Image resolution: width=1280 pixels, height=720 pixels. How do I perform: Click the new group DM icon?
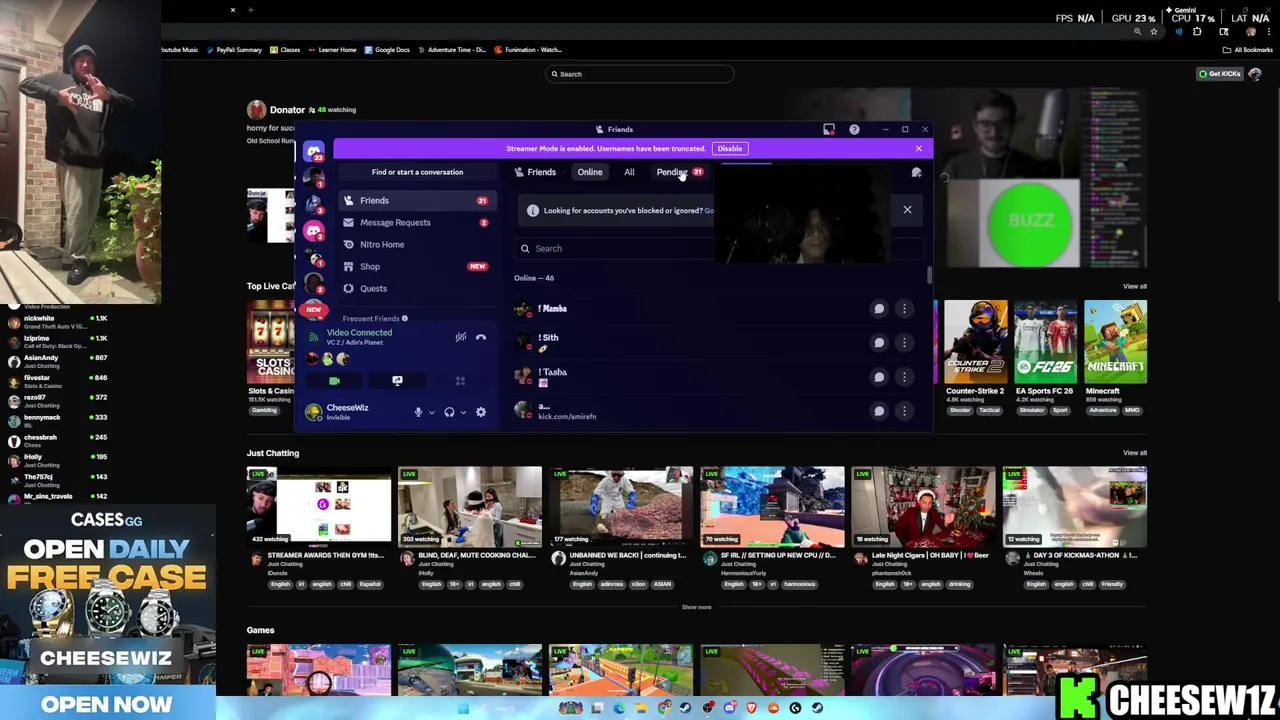click(916, 172)
